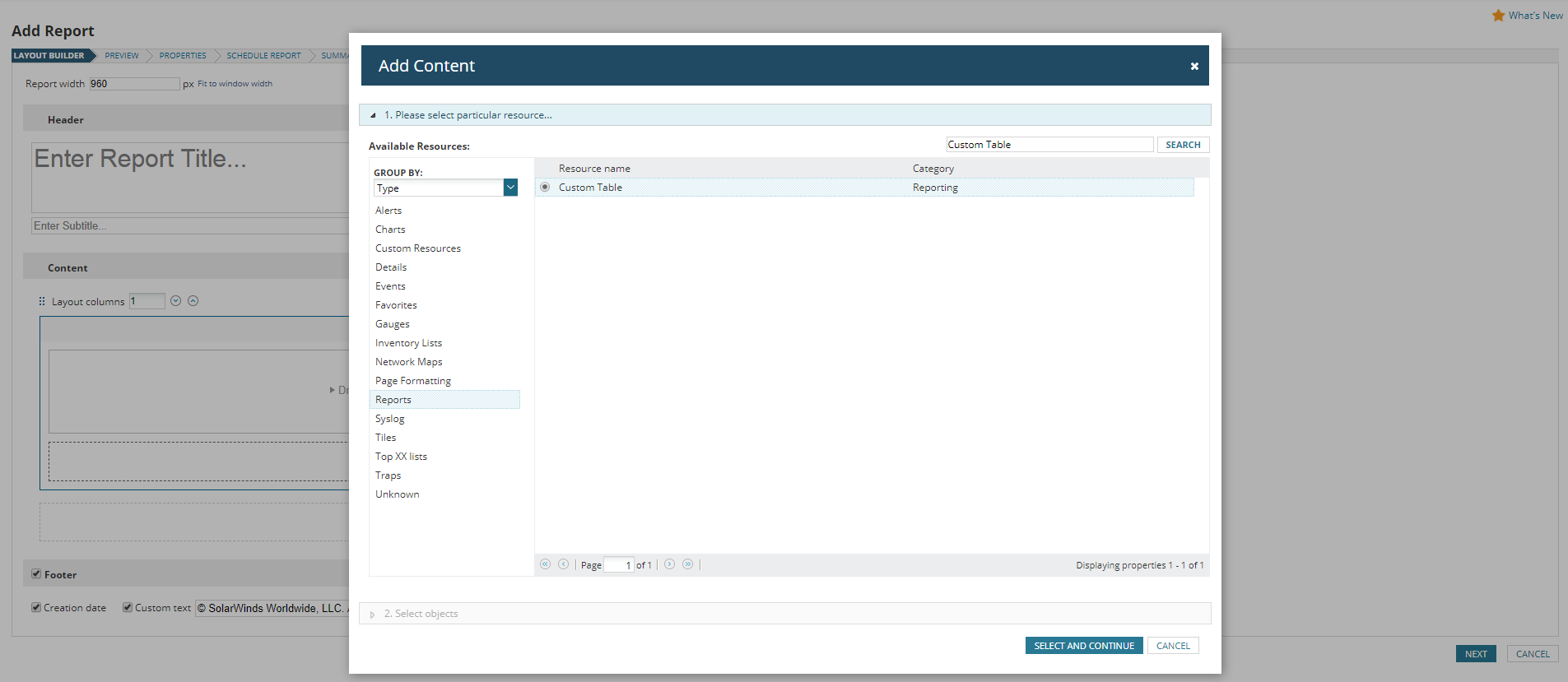
Task: Go to first page of resources
Action: click(x=545, y=564)
